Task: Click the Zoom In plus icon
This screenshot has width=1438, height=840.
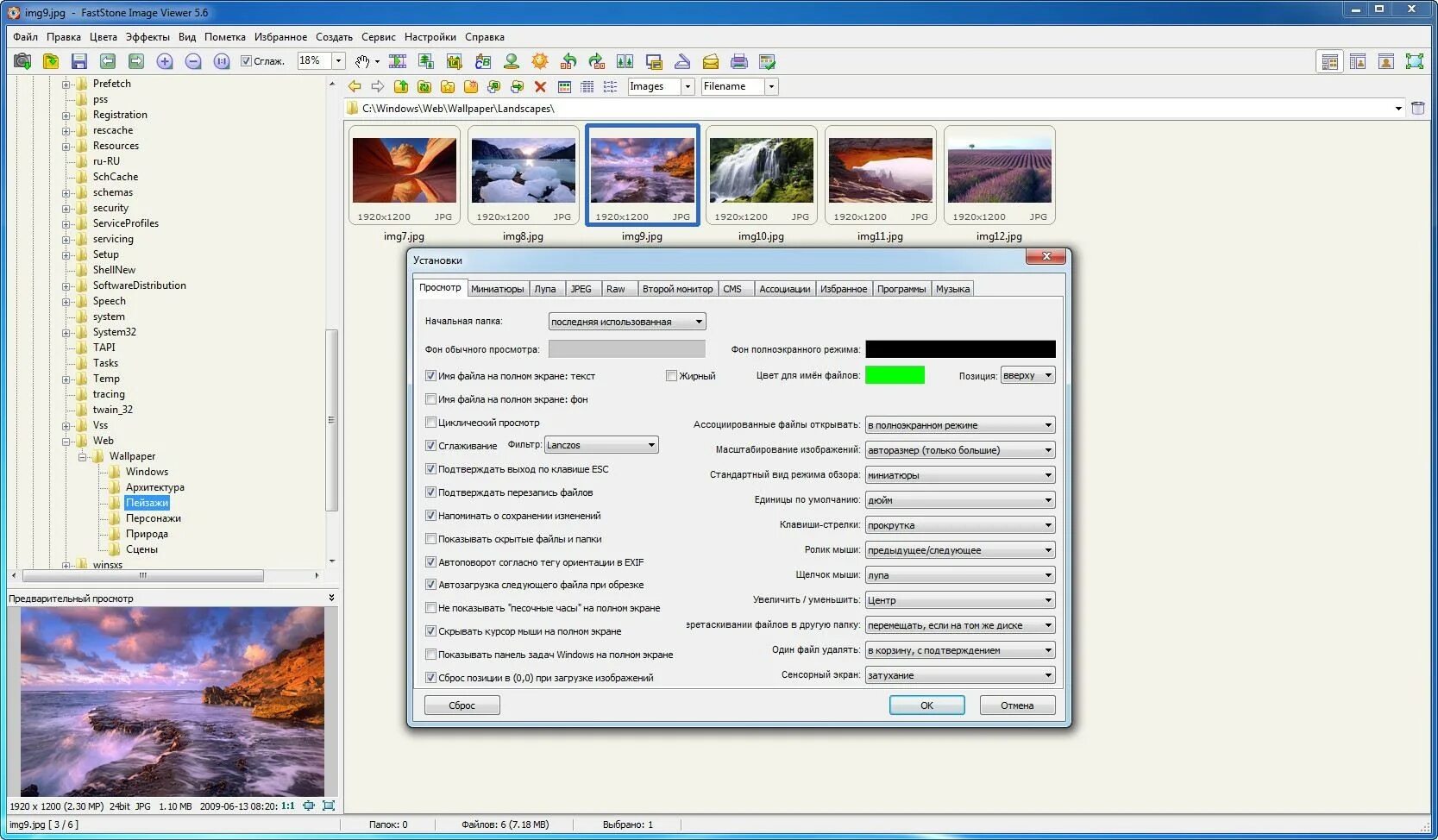Action: (165, 61)
